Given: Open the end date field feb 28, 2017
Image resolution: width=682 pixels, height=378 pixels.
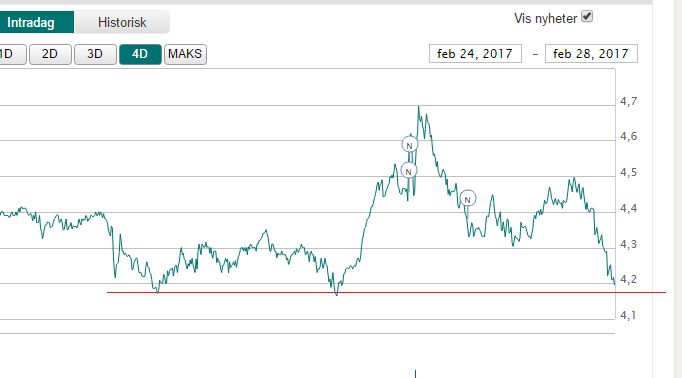Looking at the screenshot, I should [x=591, y=54].
